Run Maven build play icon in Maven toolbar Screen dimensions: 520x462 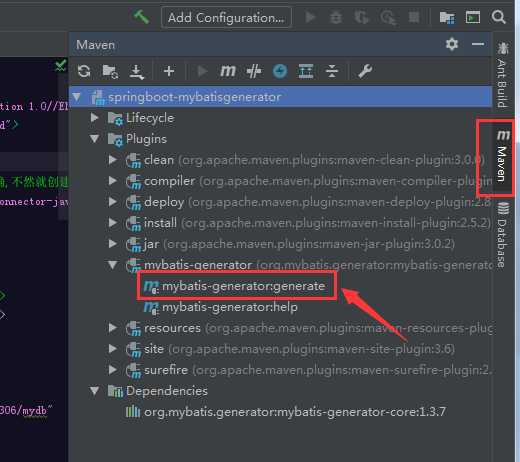[202, 71]
